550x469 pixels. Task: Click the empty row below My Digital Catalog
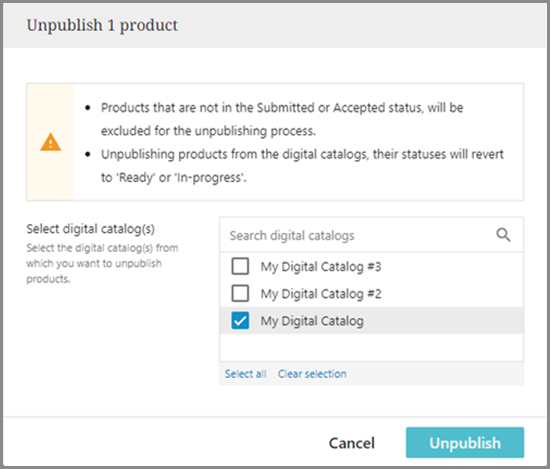click(371, 347)
